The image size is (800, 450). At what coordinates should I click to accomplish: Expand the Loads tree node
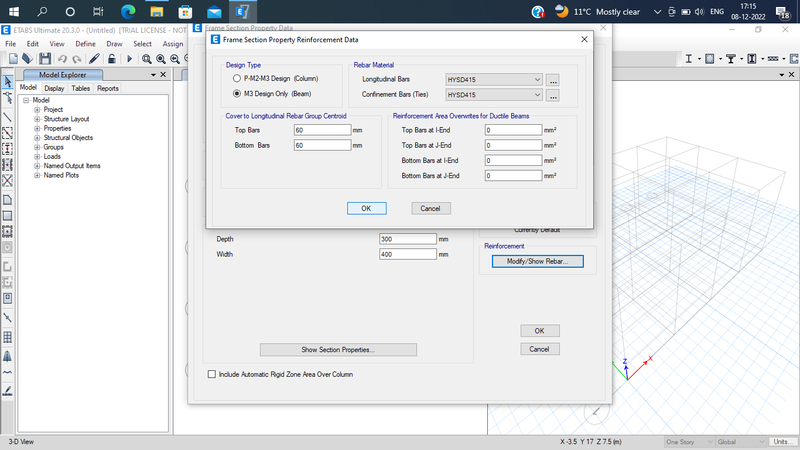point(37,157)
